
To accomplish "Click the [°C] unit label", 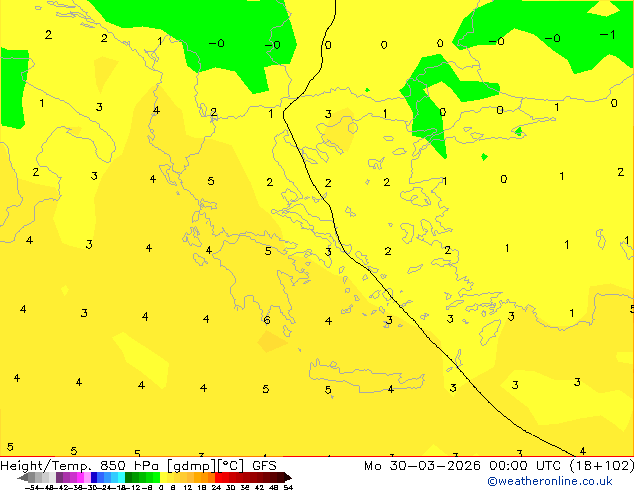I will [x=231, y=466].
